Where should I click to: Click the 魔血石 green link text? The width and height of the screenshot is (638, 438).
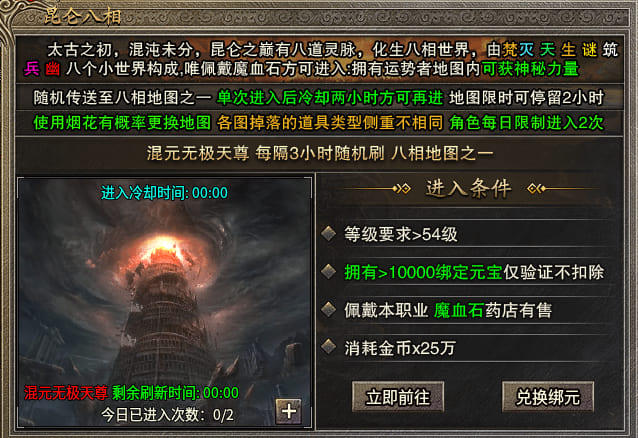(459, 311)
